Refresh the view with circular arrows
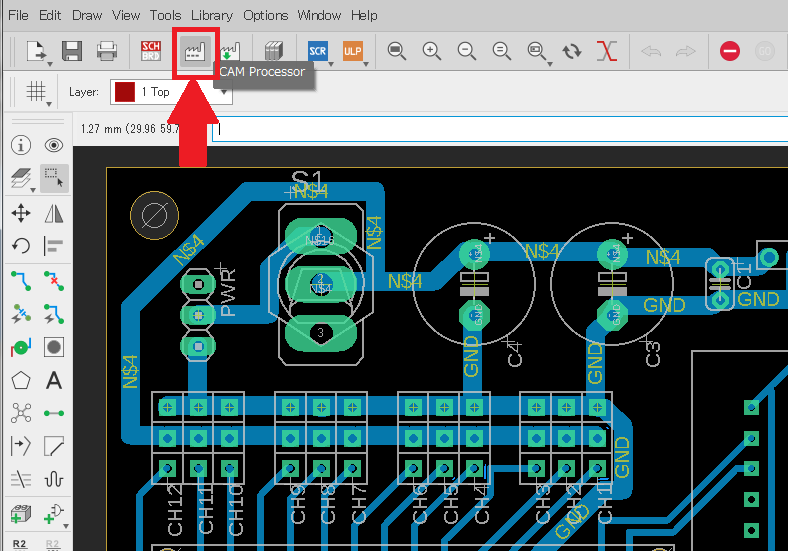Image resolution: width=788 pixels, height=551 pixels. (x=572, y=51)
